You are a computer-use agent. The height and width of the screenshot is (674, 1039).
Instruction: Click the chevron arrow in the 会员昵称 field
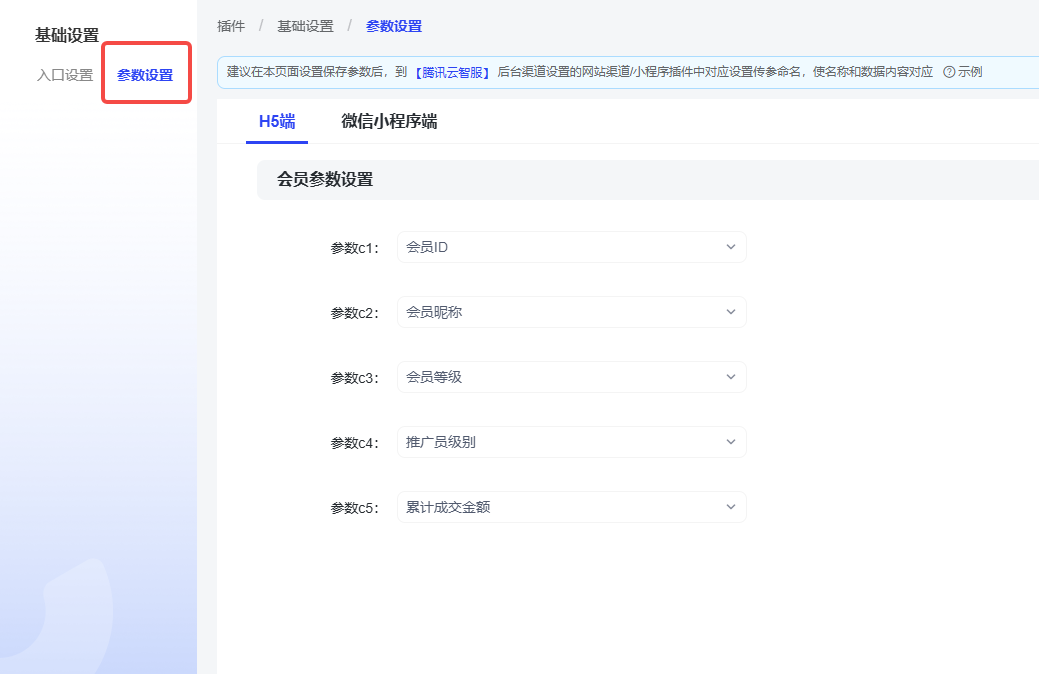(x=730, y=312)
